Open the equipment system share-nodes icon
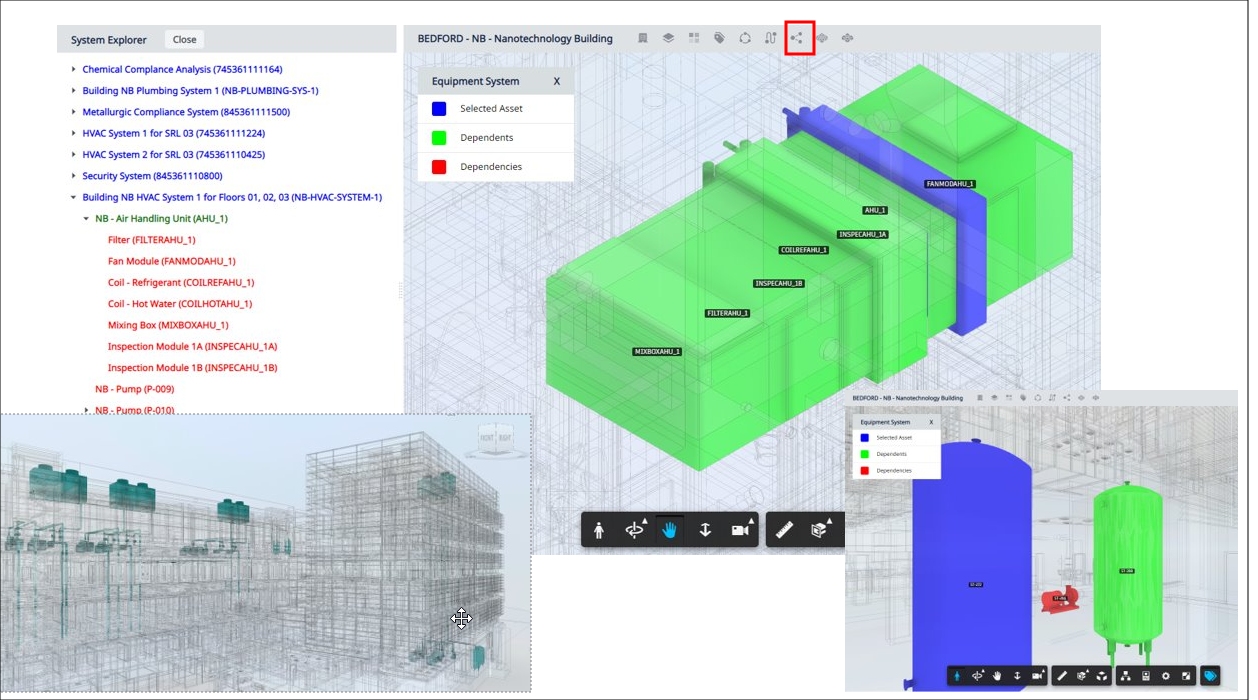1258x700 pixels. (798, 38)
